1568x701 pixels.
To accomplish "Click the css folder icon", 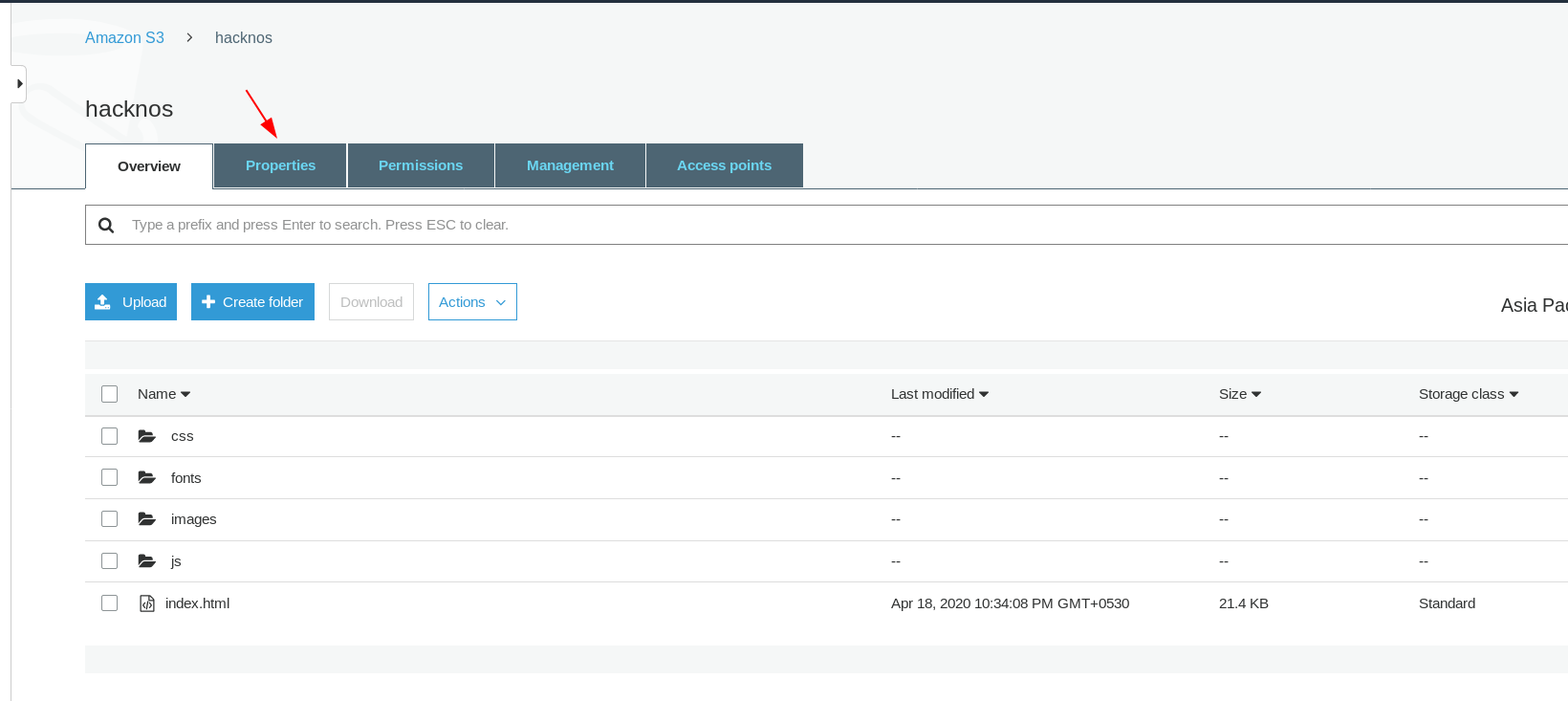I will coord(146,436).
